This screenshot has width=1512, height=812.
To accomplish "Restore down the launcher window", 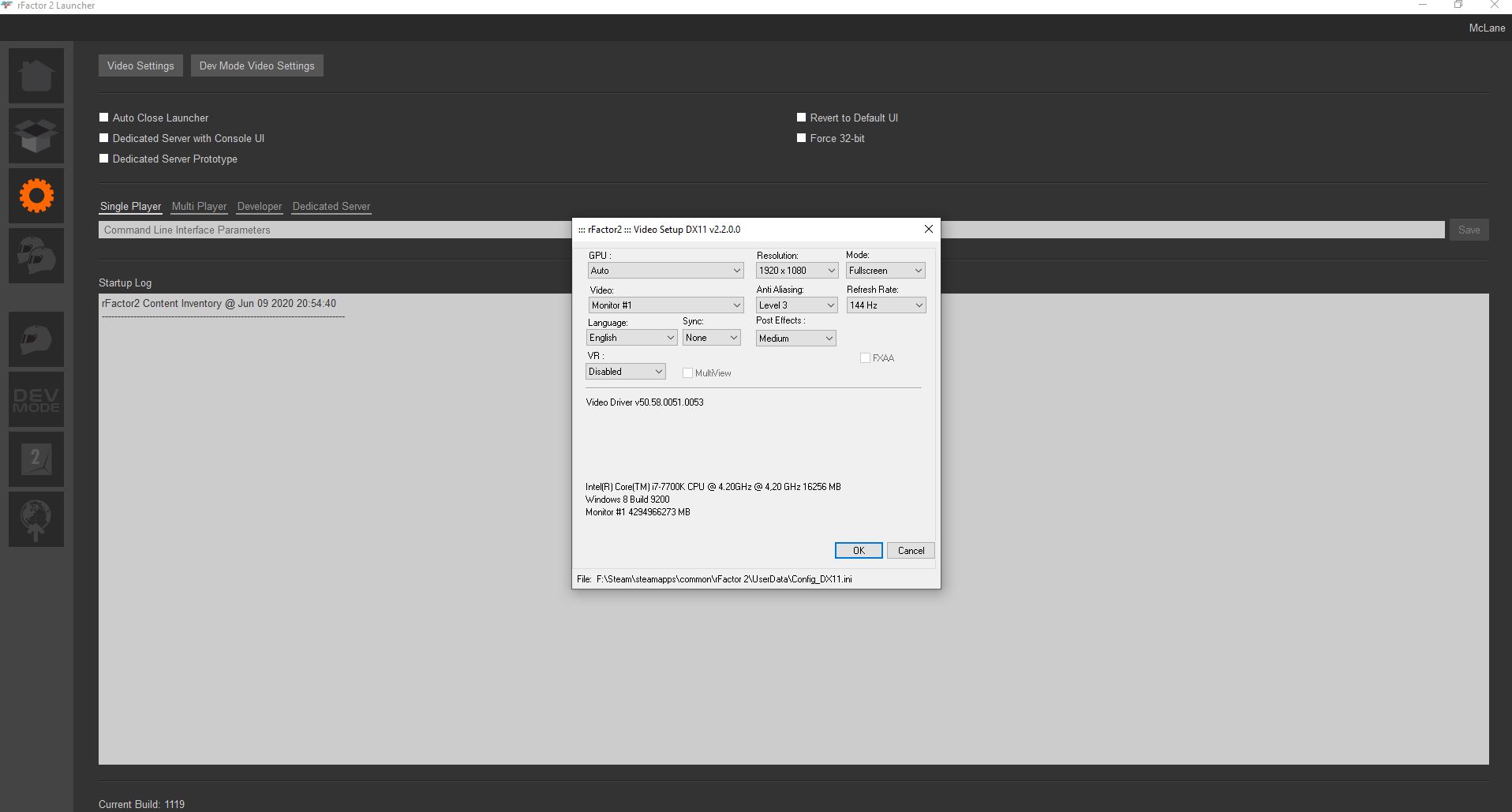I will (1458, 6).
